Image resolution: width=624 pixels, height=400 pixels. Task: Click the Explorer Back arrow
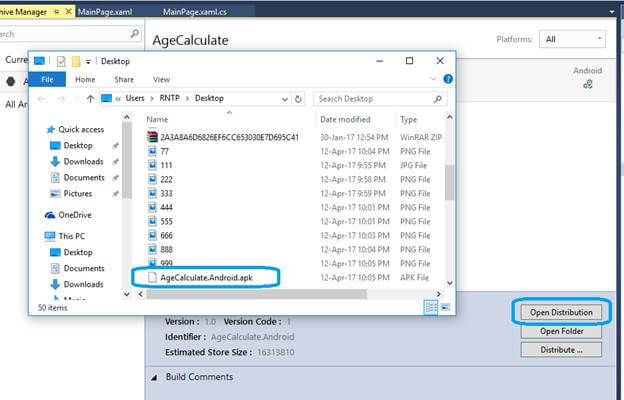[x=42, y=99]
